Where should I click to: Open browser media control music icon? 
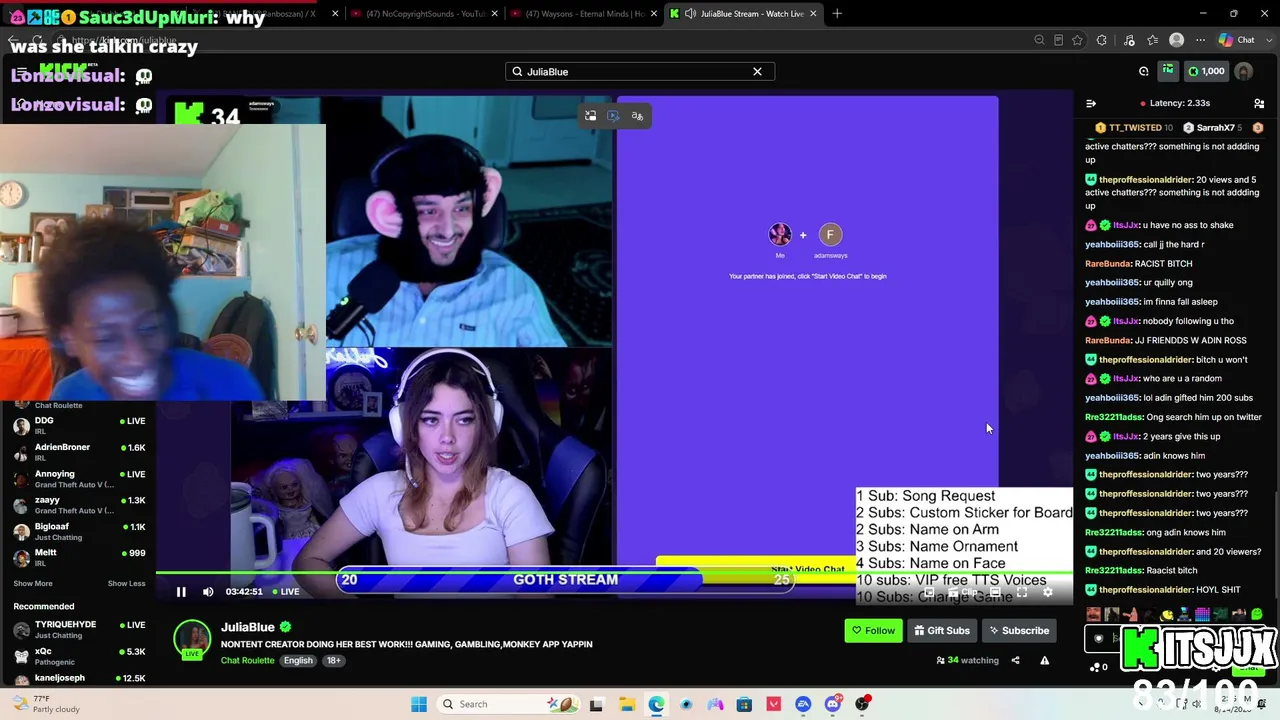(1129, 40)
